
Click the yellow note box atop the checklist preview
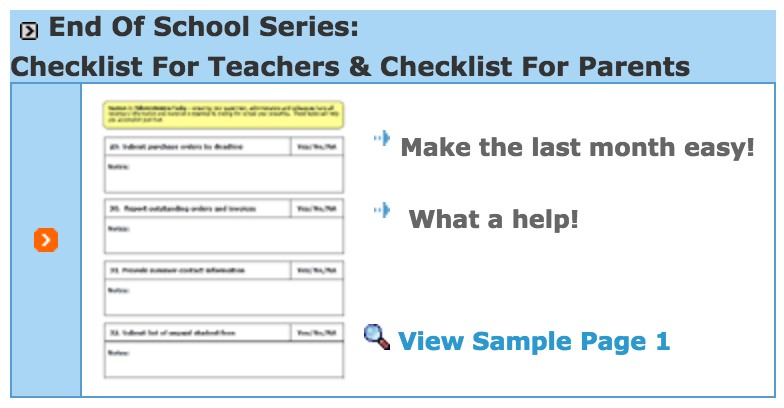(224, 115)
